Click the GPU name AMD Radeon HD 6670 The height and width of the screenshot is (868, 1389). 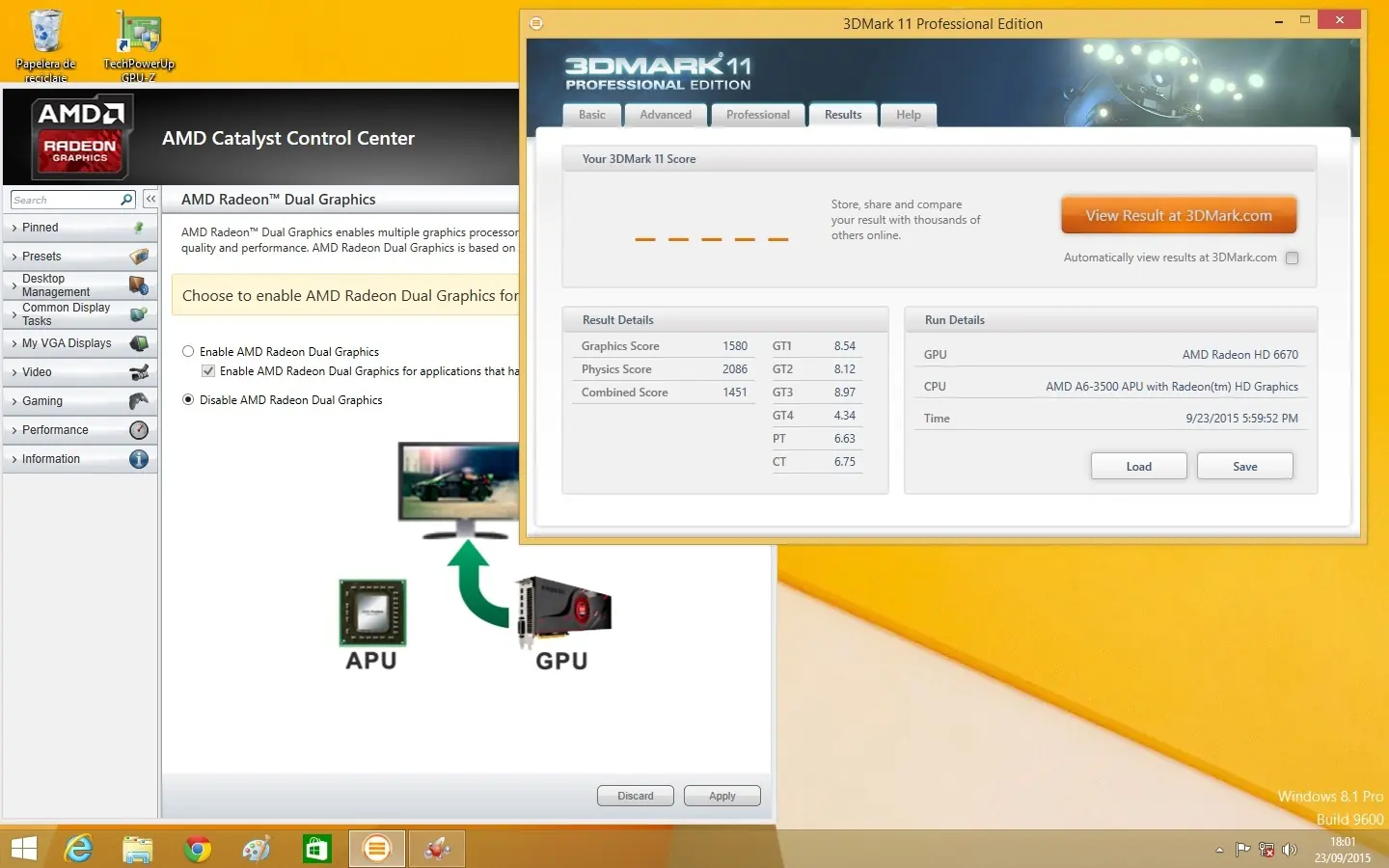[x=1240, y=355]
